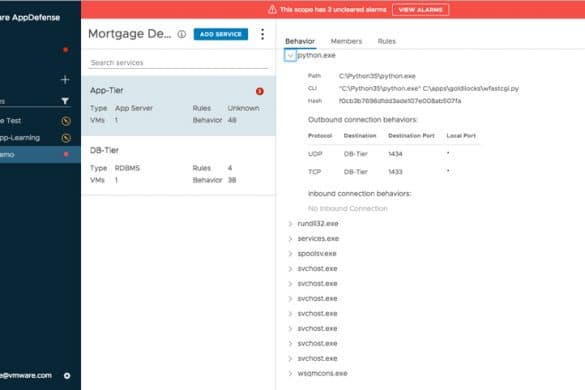Expand the wsqmcons.exe entry
585x390 pixels.
point(290,373)
